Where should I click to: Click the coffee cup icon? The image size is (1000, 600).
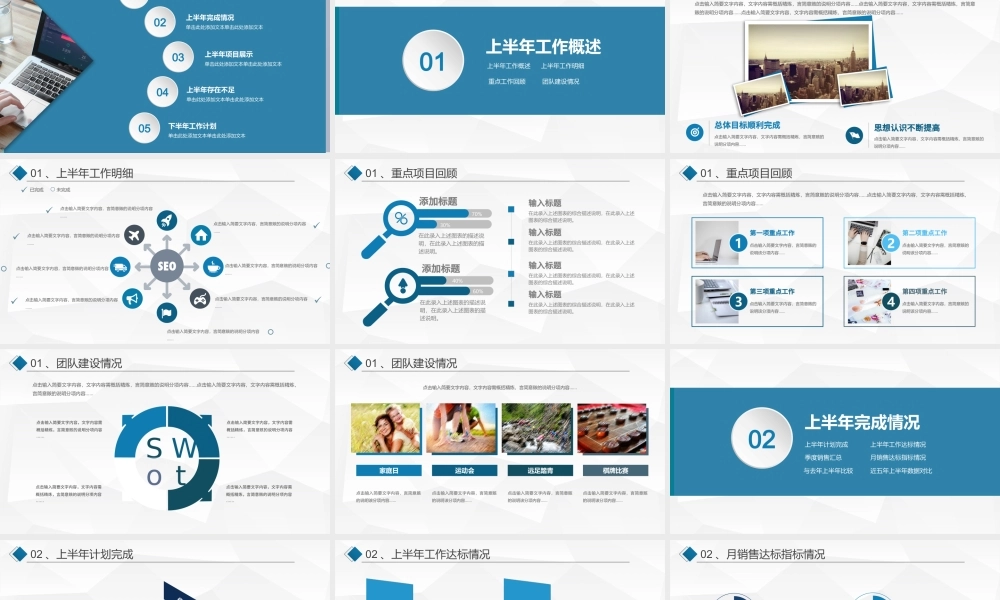213,266
